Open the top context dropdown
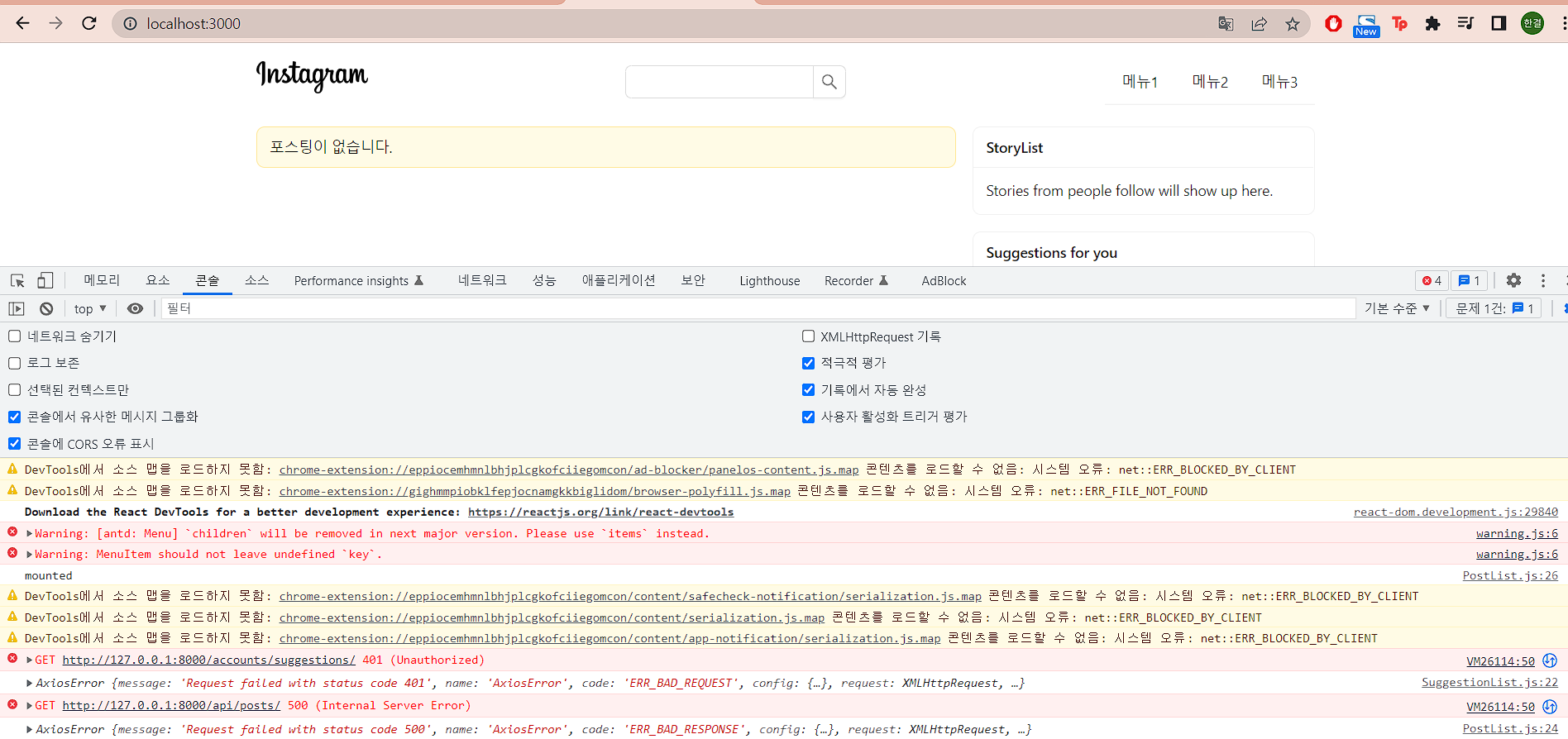 [90, 308]
